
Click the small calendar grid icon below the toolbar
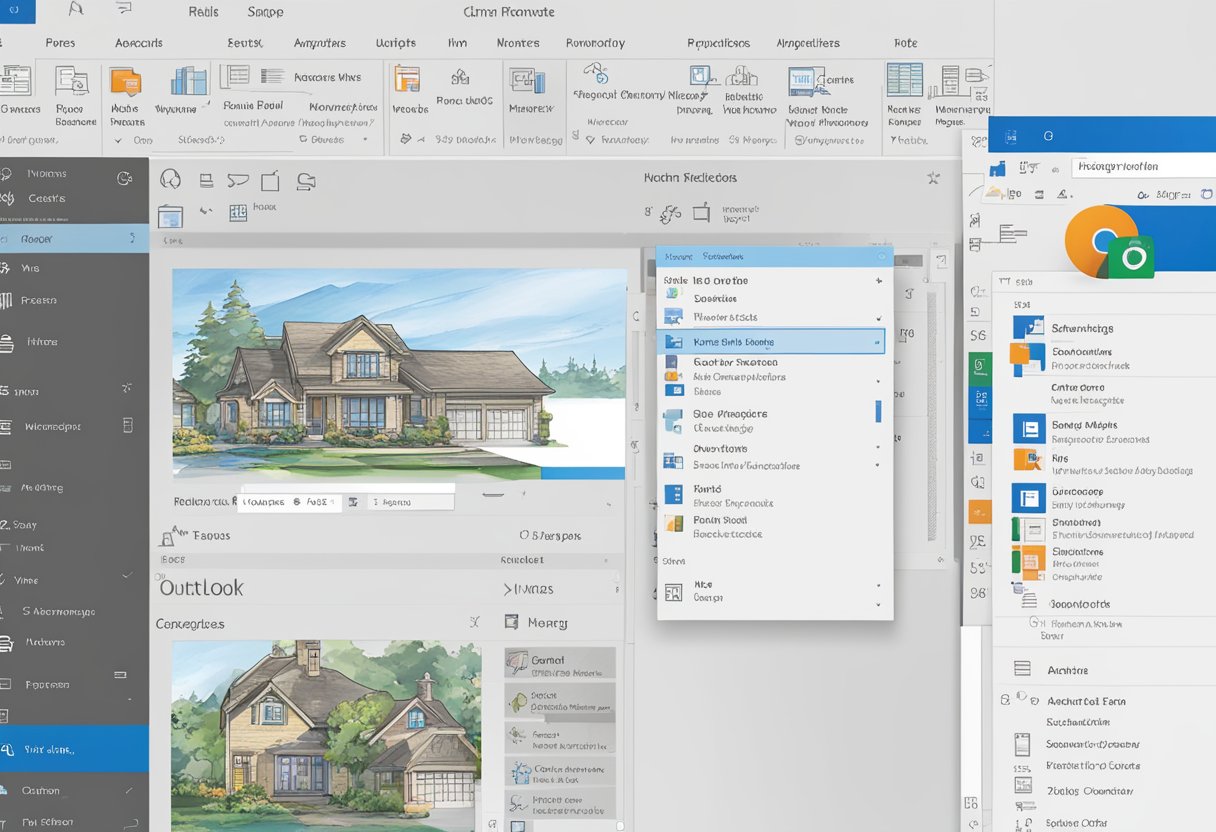[x=238, y=211]
